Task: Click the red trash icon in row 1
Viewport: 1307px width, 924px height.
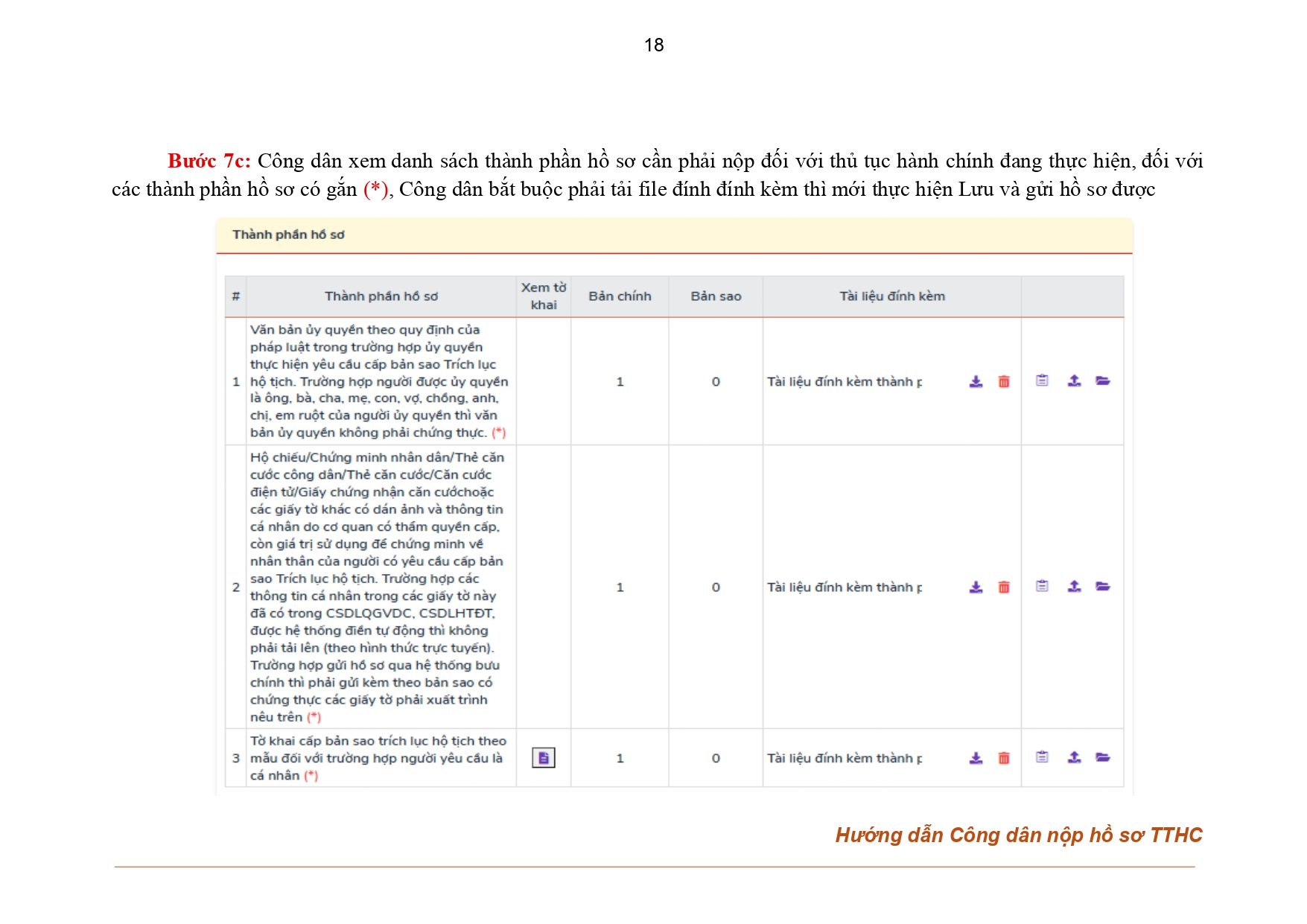Action: pos(1004,381)
